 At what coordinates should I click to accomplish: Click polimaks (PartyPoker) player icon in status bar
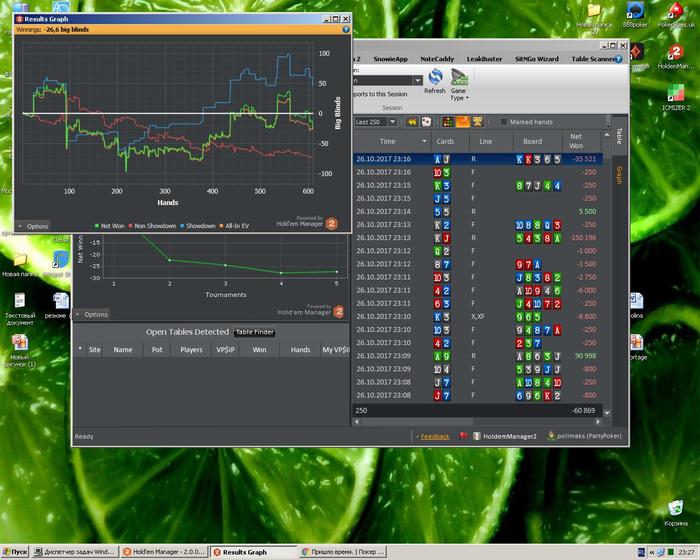tap(551, 435)
